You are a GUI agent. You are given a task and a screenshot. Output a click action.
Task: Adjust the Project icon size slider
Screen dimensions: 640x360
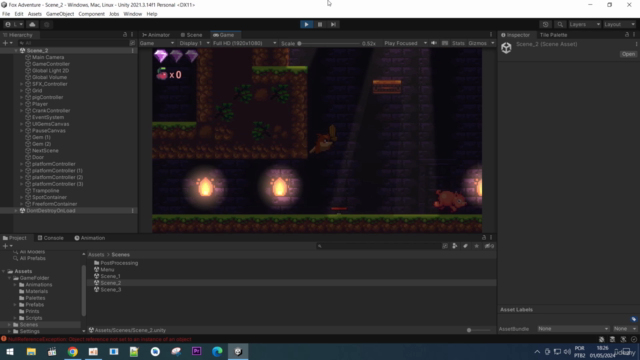pyautogui.click(x=479, y=330)
